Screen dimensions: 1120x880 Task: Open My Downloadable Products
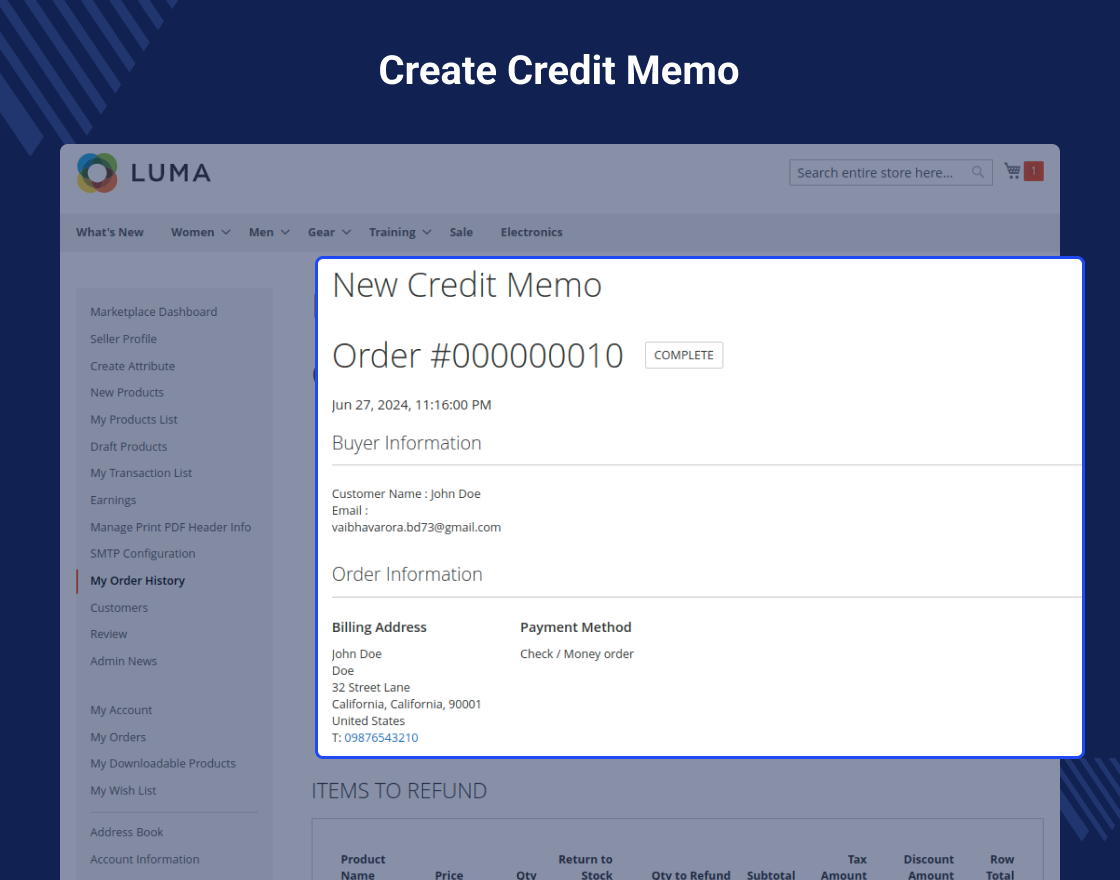pyautogui.click(x=163, y=764)
